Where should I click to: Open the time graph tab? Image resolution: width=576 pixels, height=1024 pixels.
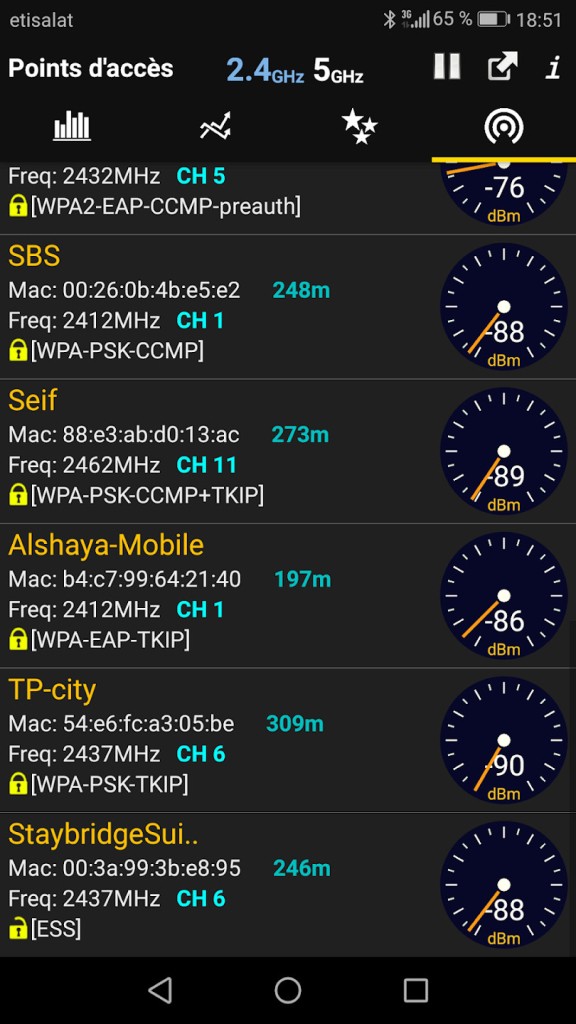[x=216, y=125]
